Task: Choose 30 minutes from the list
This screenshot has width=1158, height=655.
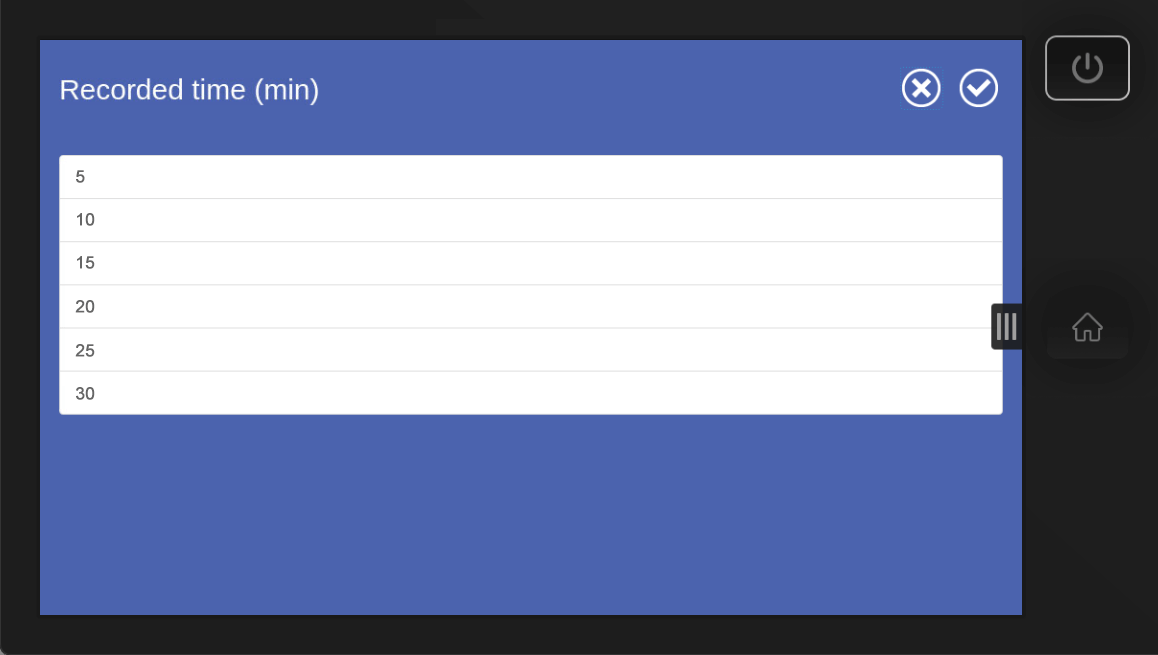Action: (x=530, y=393)
